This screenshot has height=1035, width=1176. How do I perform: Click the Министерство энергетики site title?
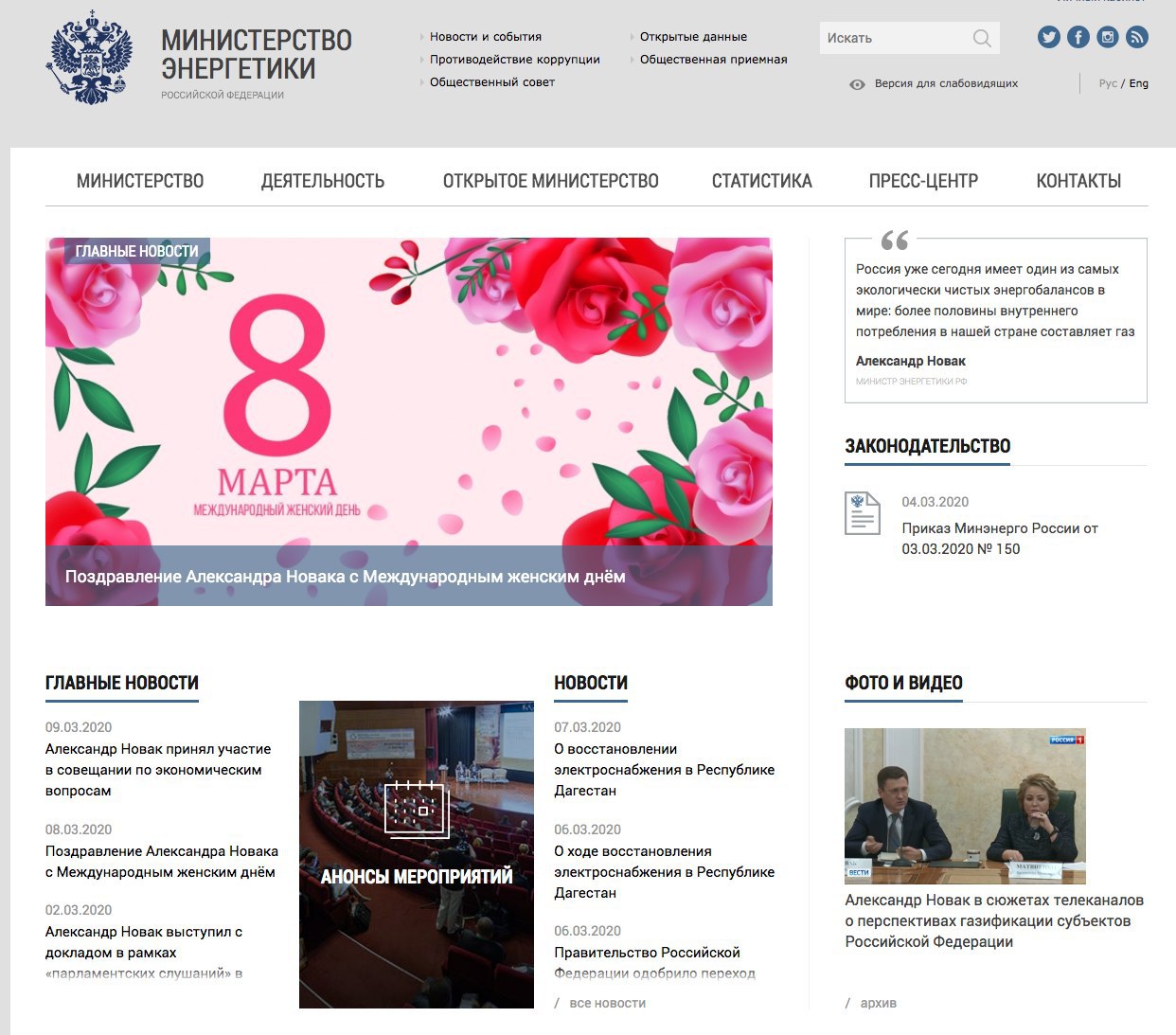(257, 55)
